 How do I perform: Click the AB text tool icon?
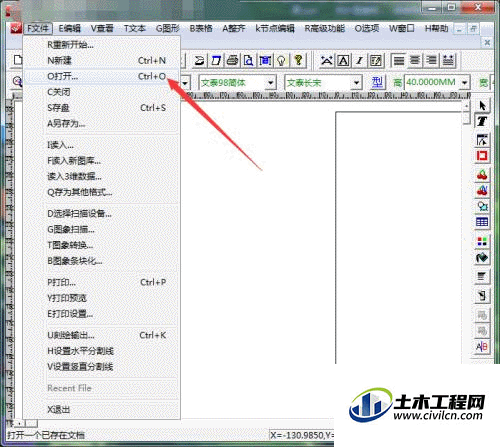point(482,347)
